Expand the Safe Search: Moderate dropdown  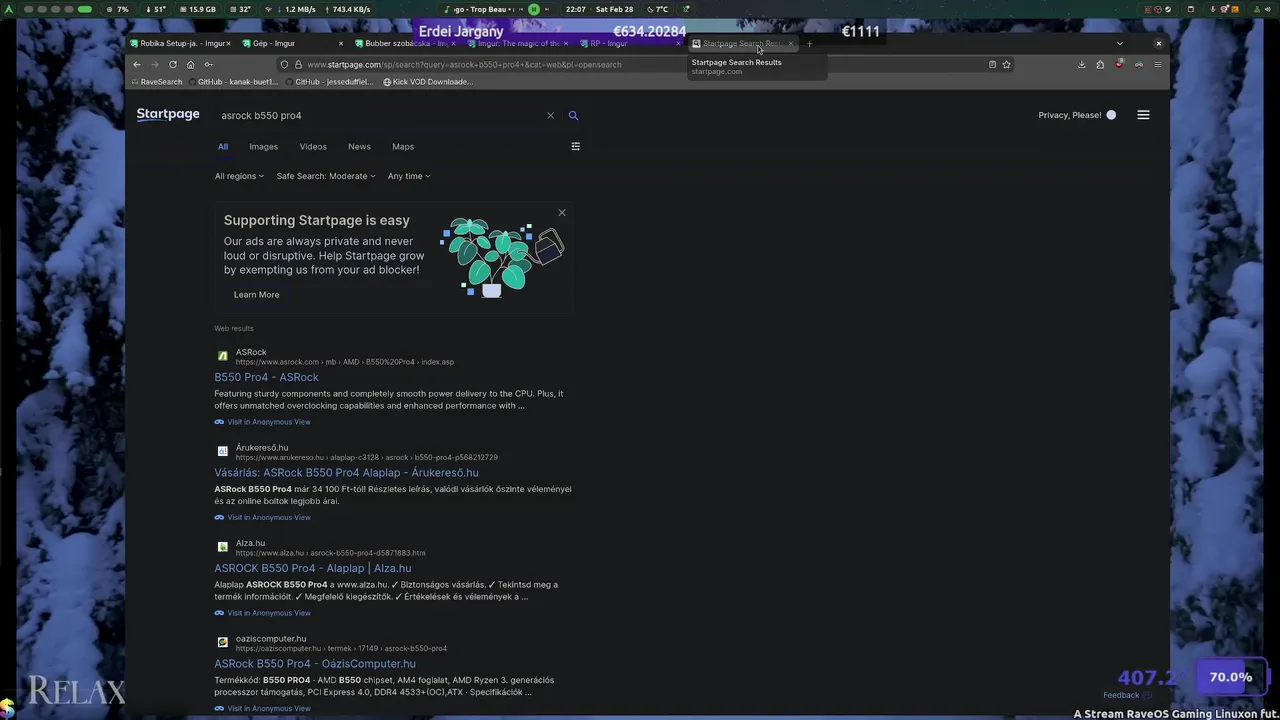point(326,176)
